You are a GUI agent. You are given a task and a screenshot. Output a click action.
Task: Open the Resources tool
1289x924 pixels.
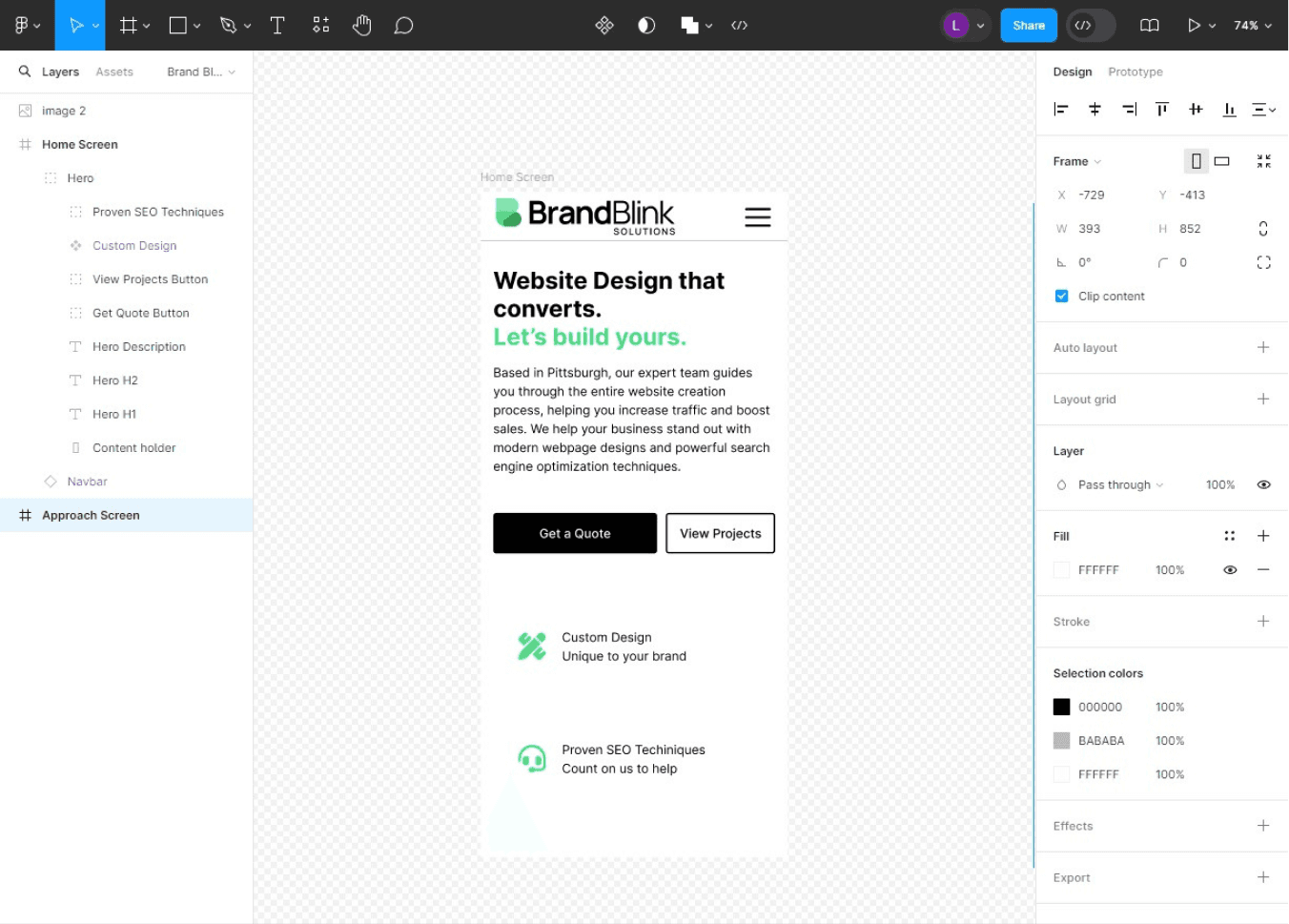[321, 26]
